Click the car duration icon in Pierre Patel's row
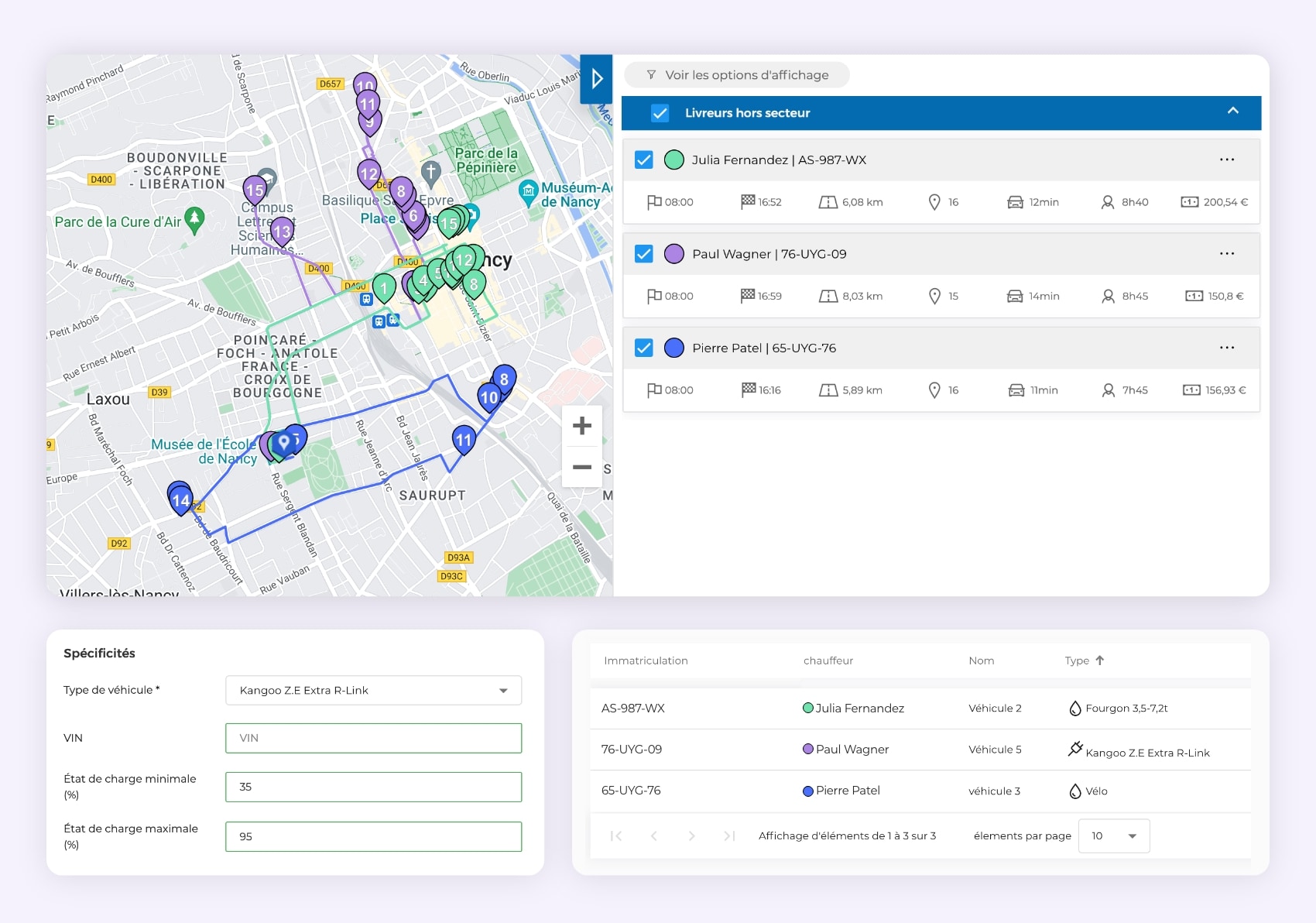Viewport: 1316px width, 923px height. pos(1016,389)
